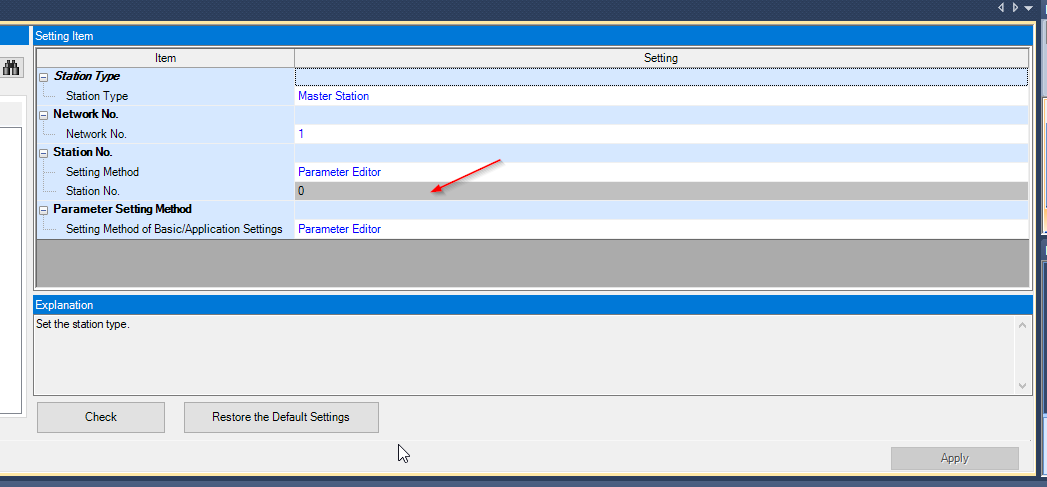Click the tab scroll right arrow
This screenshot has width=1047, height=487.
(x=1015, y=7)
